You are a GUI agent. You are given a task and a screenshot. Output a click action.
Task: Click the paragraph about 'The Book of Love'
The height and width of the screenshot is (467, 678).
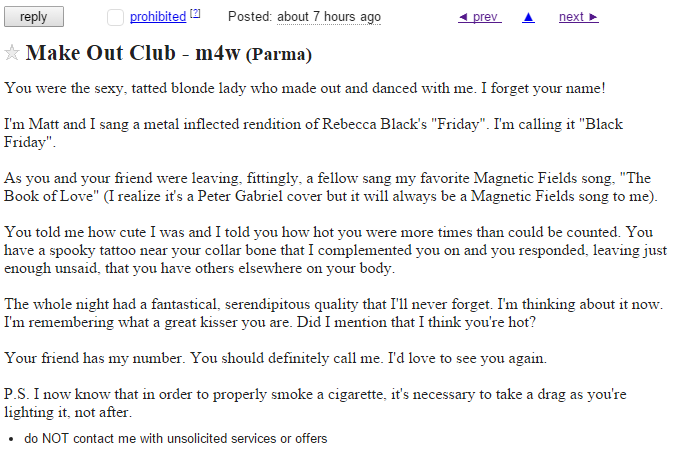pos(330,186)
